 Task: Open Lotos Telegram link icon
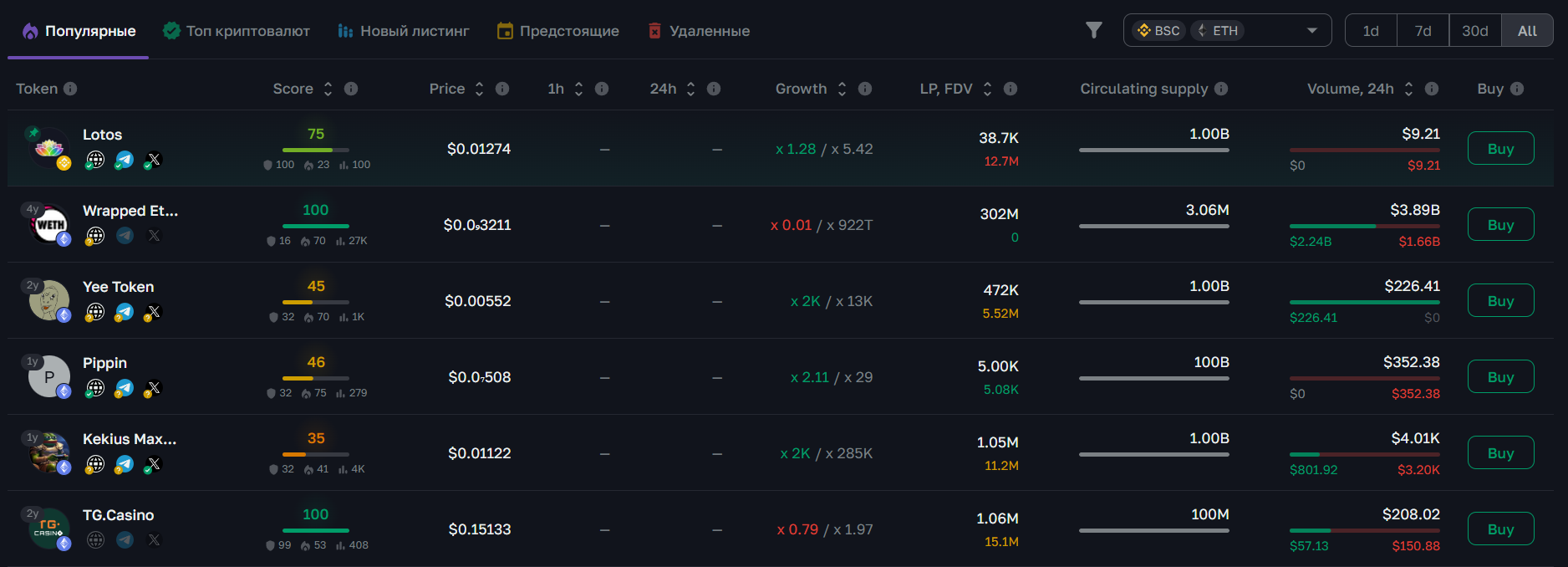pyautogui.click(x=125, y=160)
